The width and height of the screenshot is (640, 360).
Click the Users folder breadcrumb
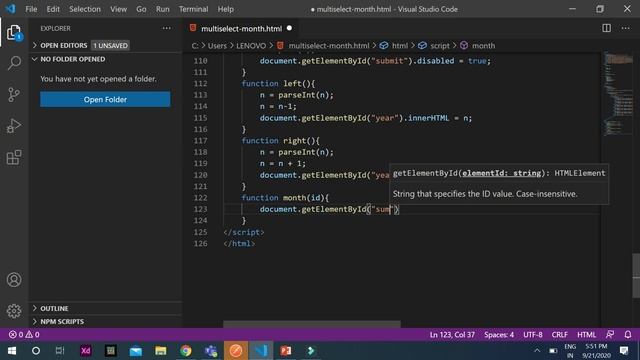pos(217,46)
